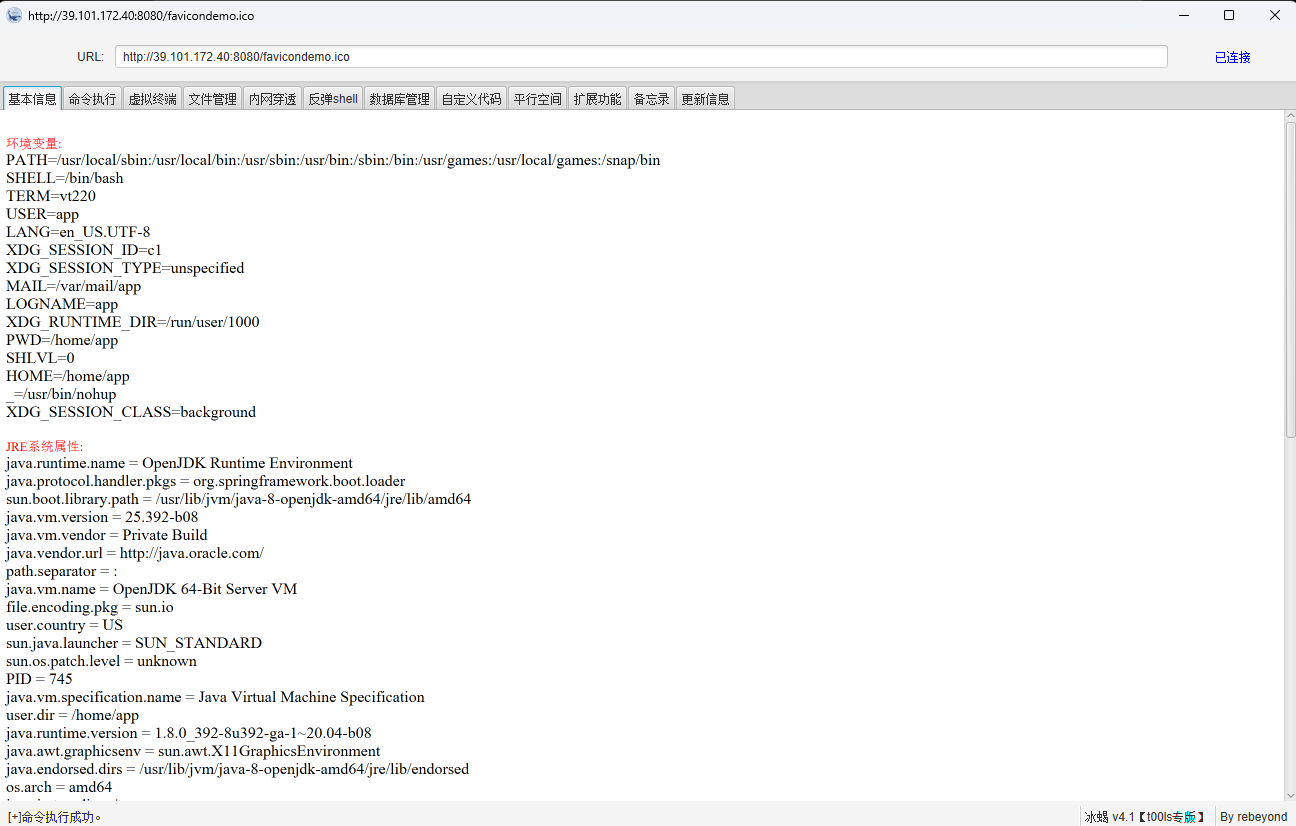The height and width of the screenshot is (826, 1296).
Task: Click the 冰蝎 v4.1 version label
Action: [x=1146, y=817]
